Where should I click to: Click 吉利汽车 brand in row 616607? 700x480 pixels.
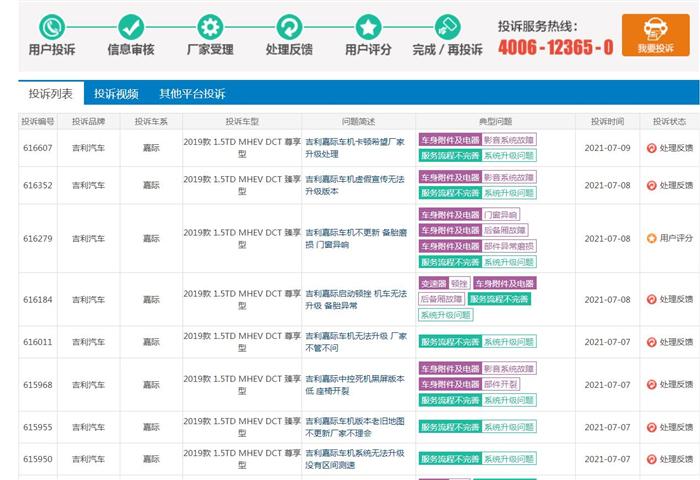tap(88, 148)
